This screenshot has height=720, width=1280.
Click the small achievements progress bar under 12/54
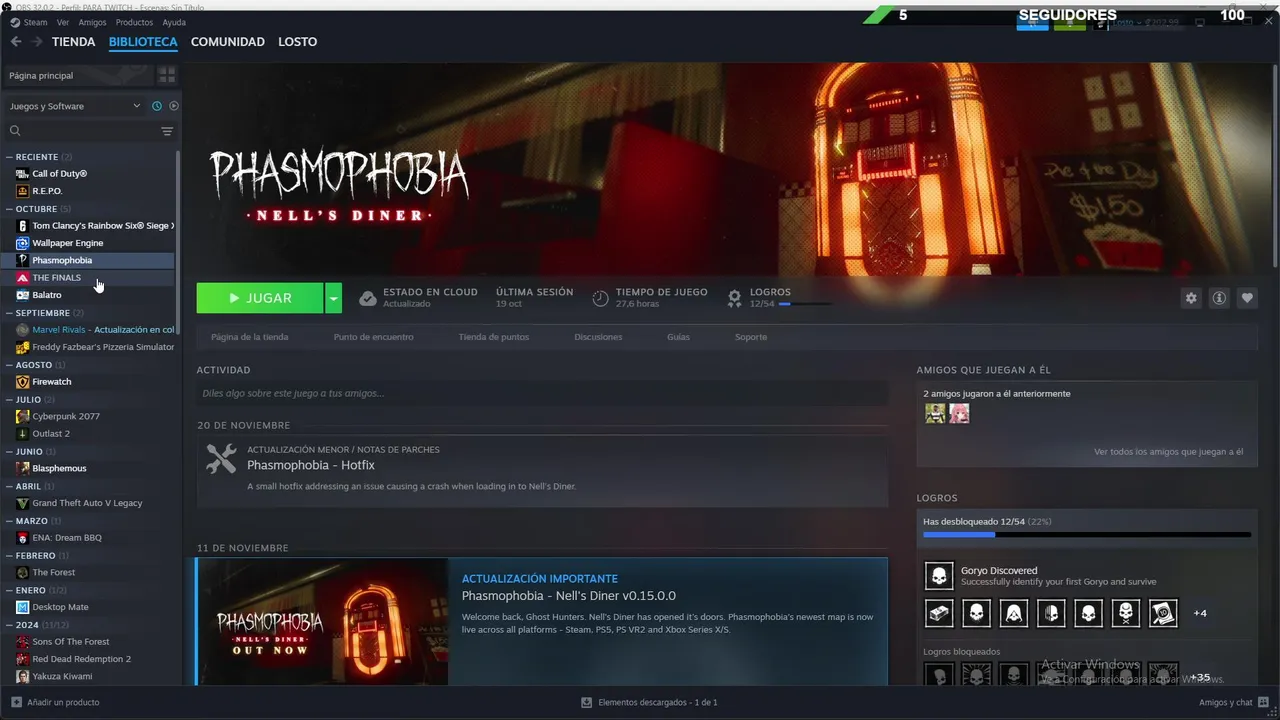click(x=805, y=304)
